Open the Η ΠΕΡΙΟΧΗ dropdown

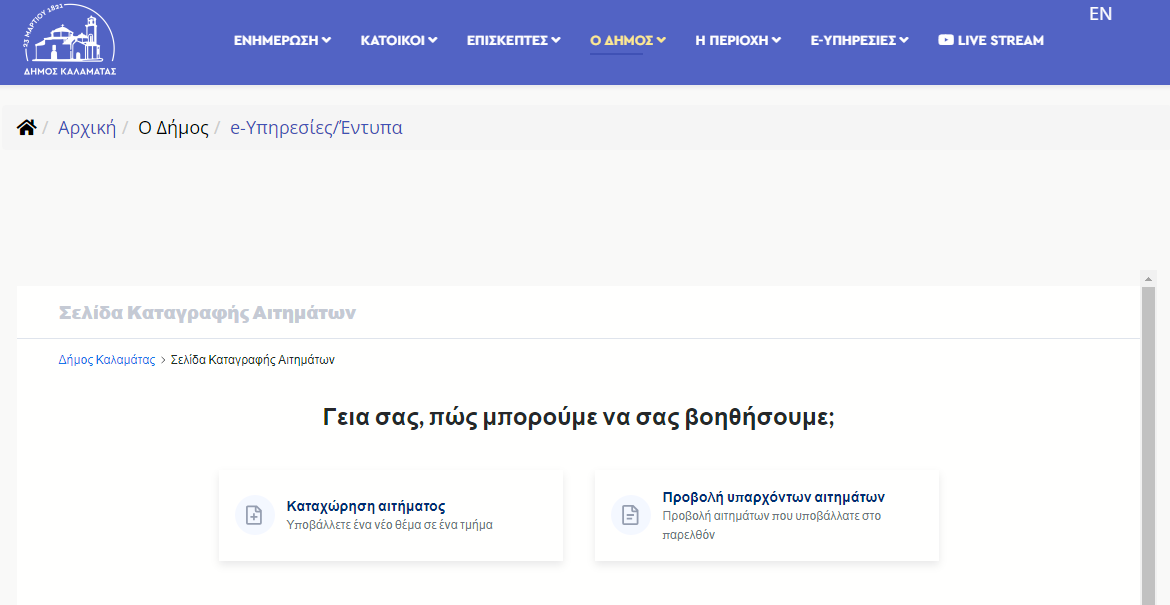click(737, 40)
